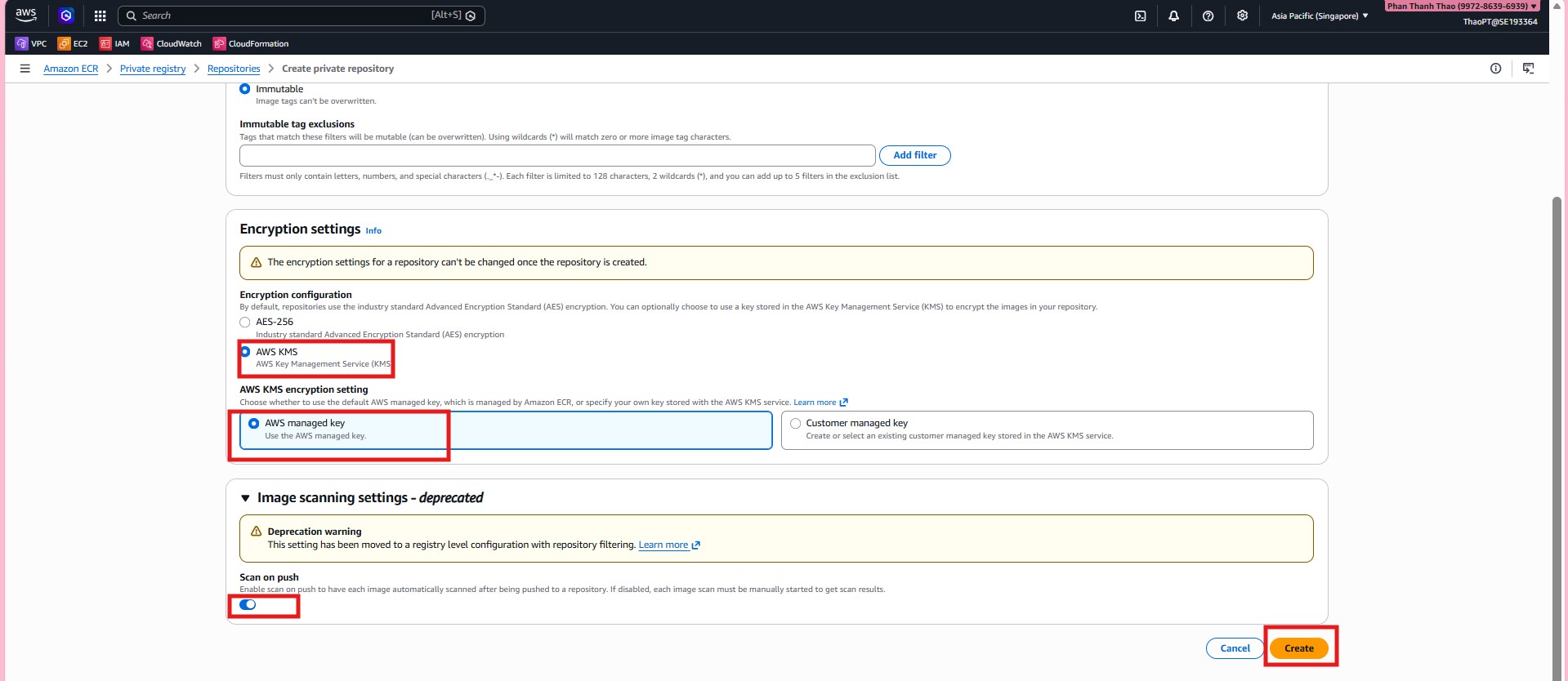Collapse the Image scanning settings section
1568x681 pixels.
pos(245,498)
